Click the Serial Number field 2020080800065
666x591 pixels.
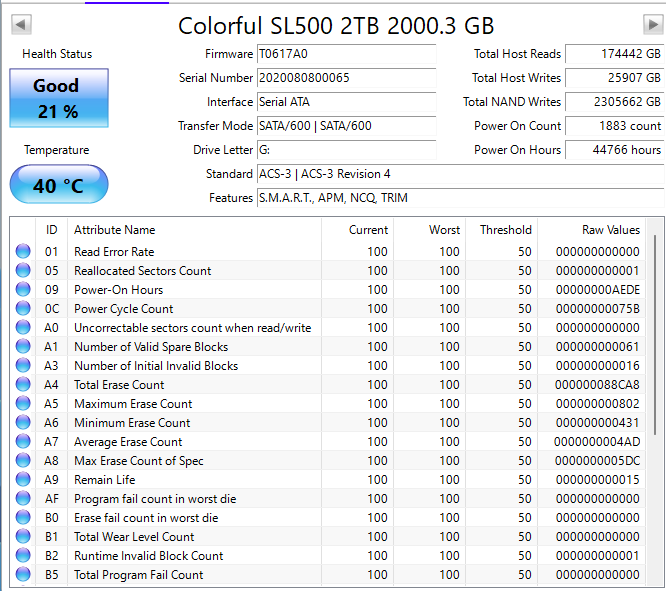pyautogui.click(x=347, y=78)
